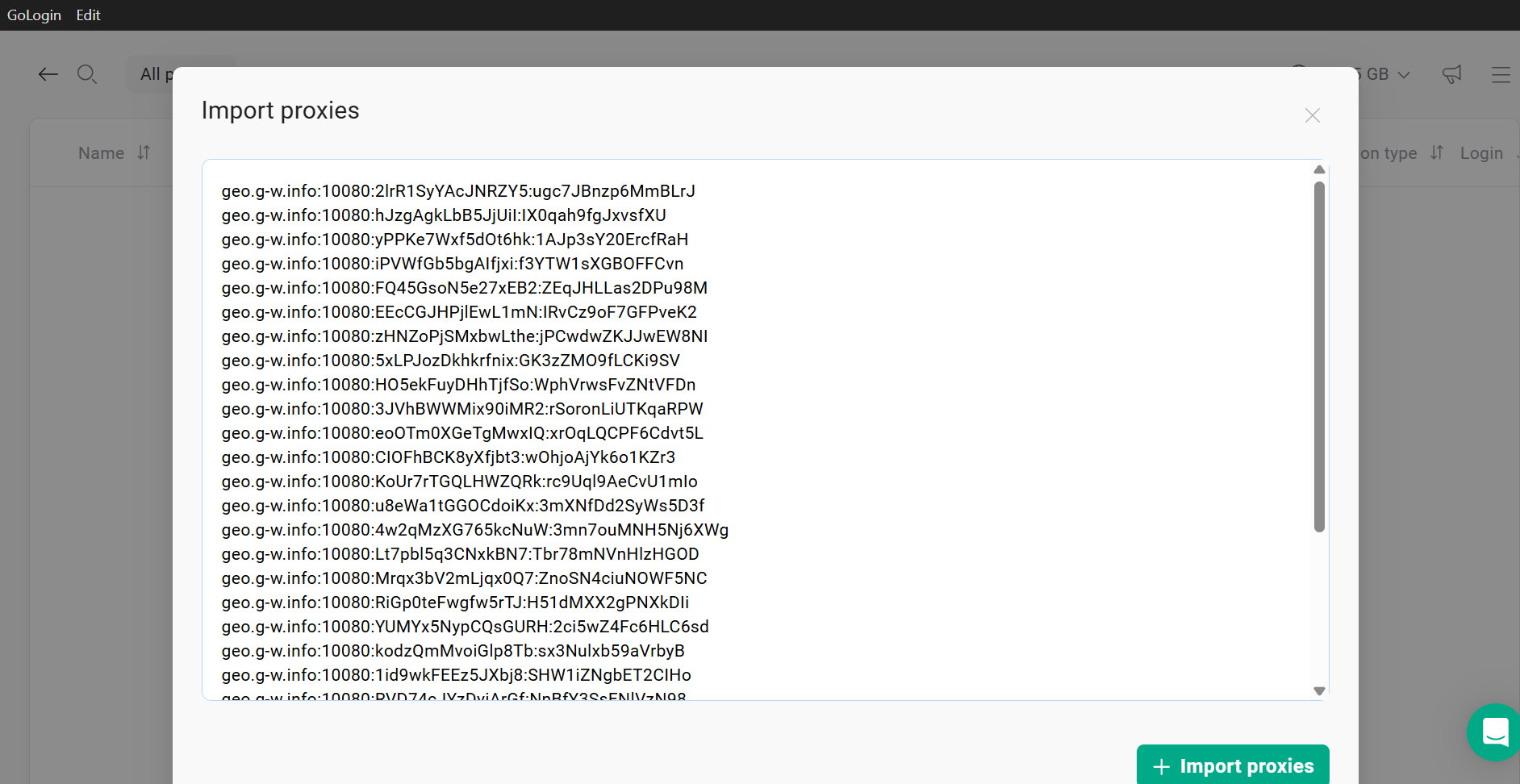The width and height of the screenshot is (1520, 784).
Task: Close the Import proxies dialog
Action: tap(1313, 115)
